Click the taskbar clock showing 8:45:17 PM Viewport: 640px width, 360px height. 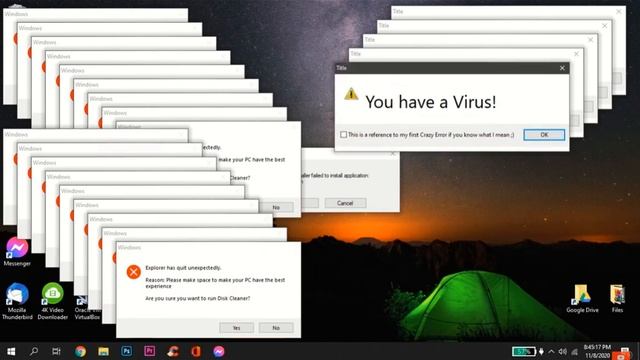598,351
